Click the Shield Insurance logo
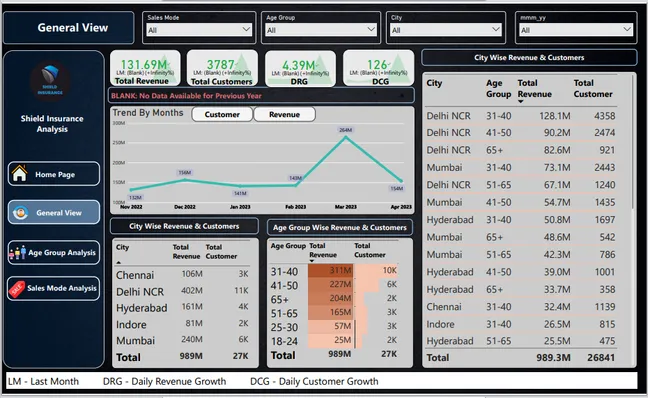 [50, 81]
